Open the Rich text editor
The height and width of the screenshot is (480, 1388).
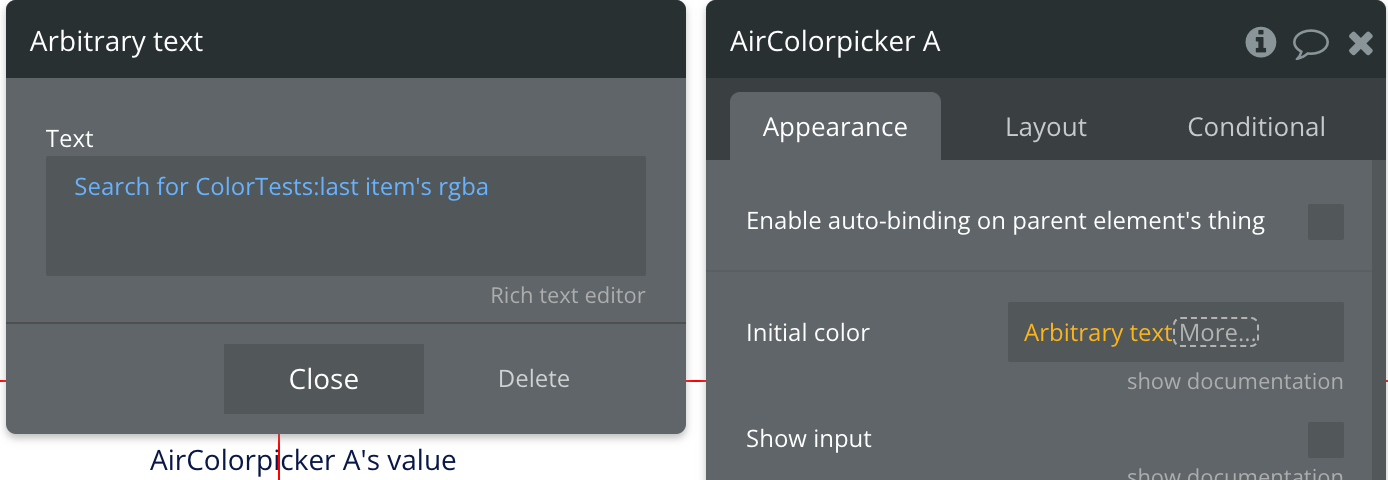click(x=567, y=296)
